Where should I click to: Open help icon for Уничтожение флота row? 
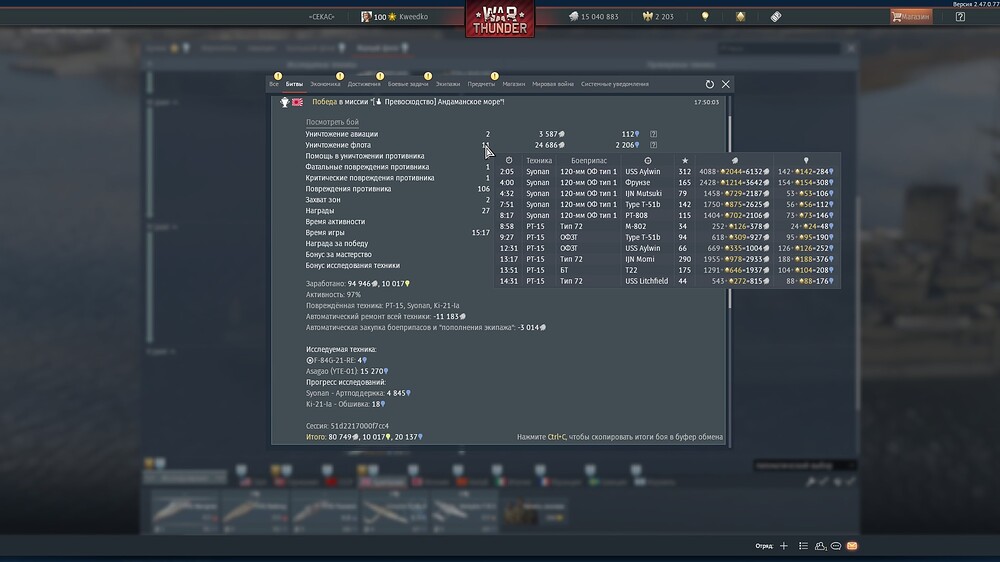click(653, 145)
